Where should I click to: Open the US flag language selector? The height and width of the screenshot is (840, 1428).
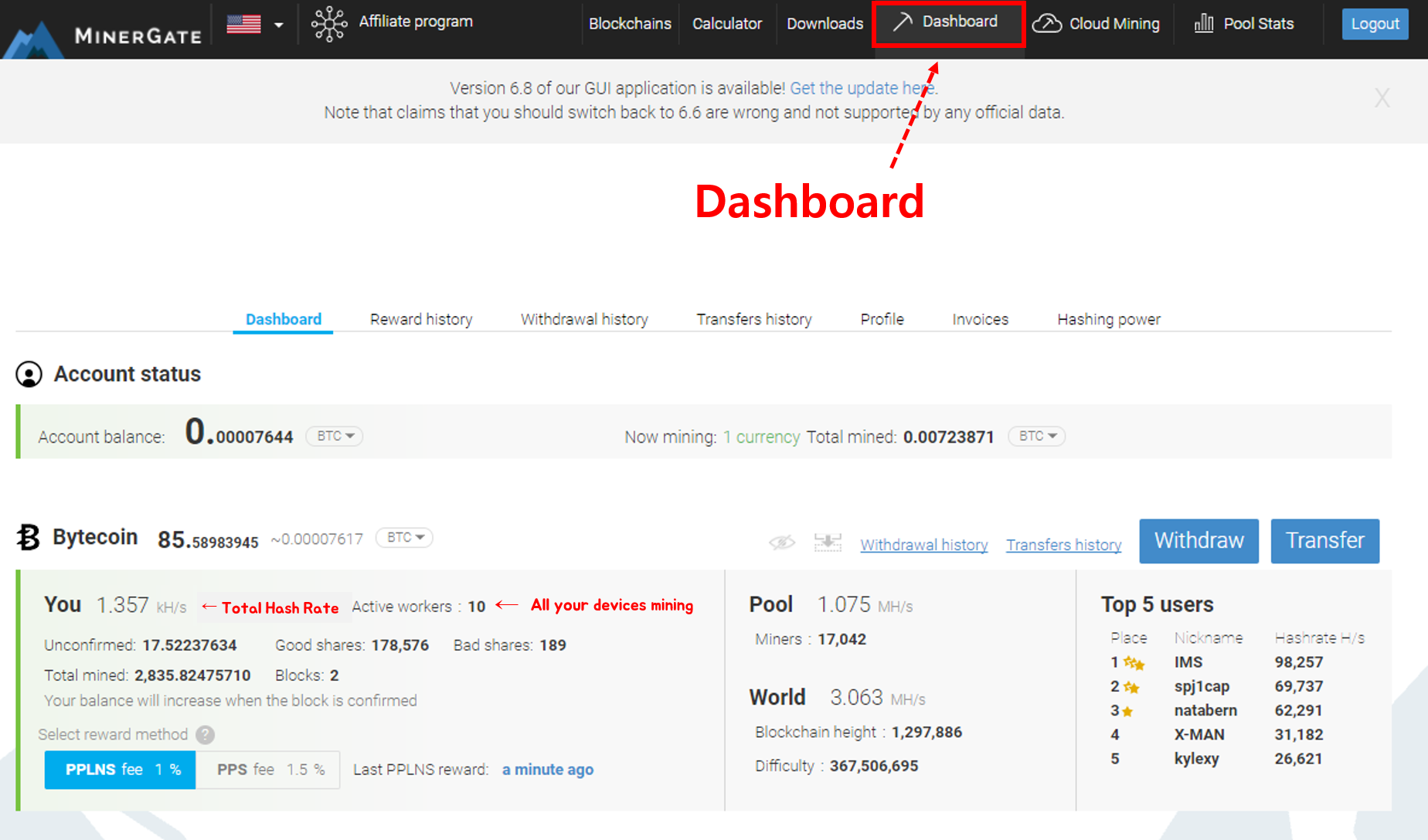point(255,24)
